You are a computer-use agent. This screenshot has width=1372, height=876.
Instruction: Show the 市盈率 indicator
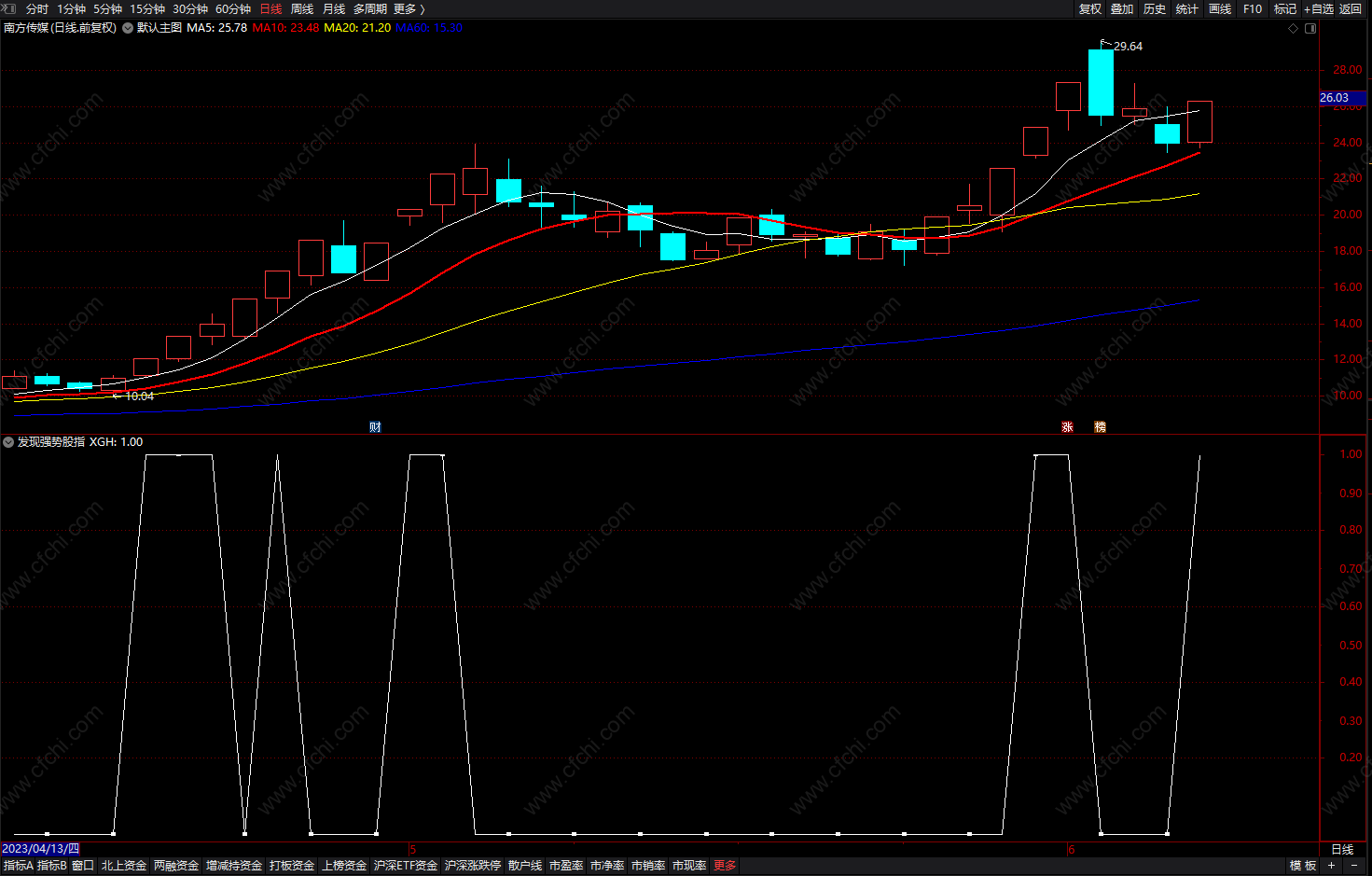point(566,866)
